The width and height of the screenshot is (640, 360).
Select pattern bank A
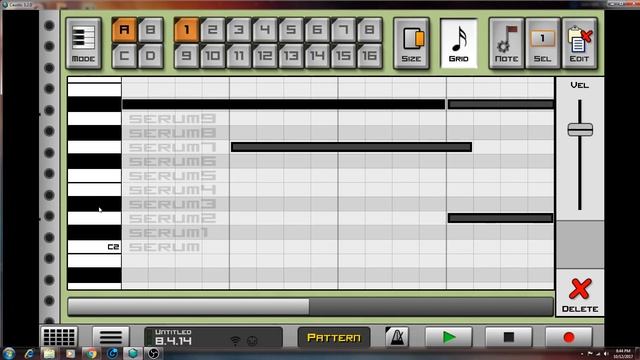(x=124, y=30)
